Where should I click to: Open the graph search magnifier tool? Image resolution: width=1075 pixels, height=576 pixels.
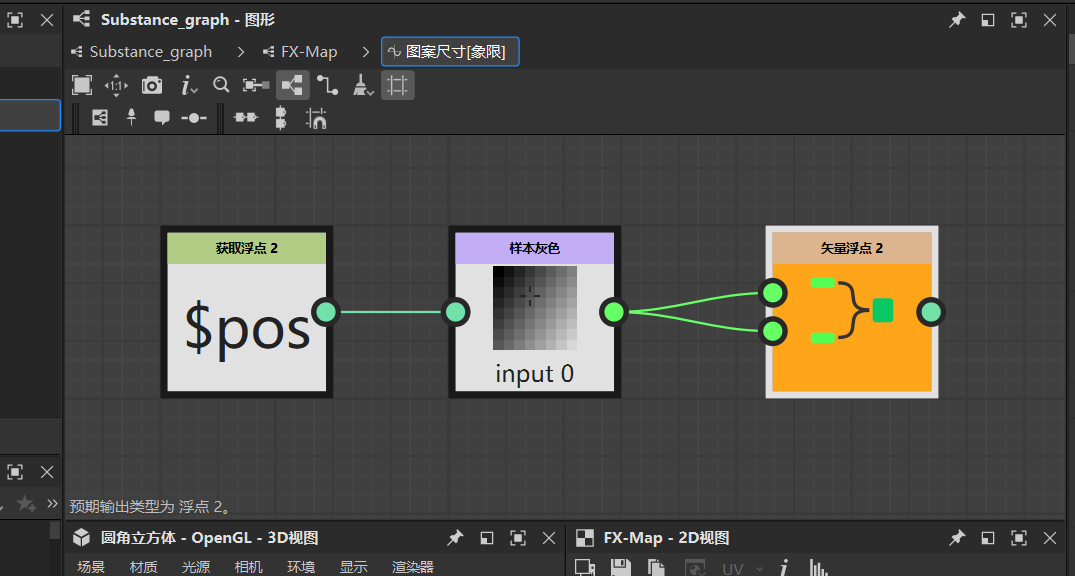pyautogui.click(x=221, y=84)
